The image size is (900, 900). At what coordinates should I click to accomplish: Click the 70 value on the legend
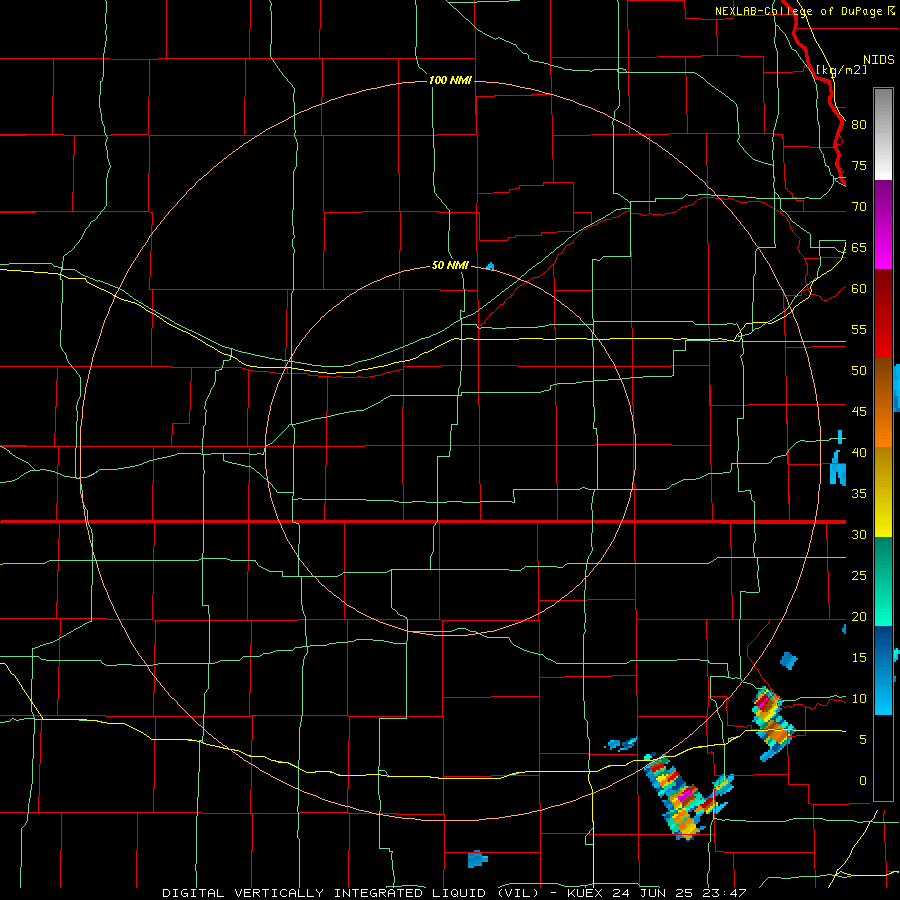[859, 207]
